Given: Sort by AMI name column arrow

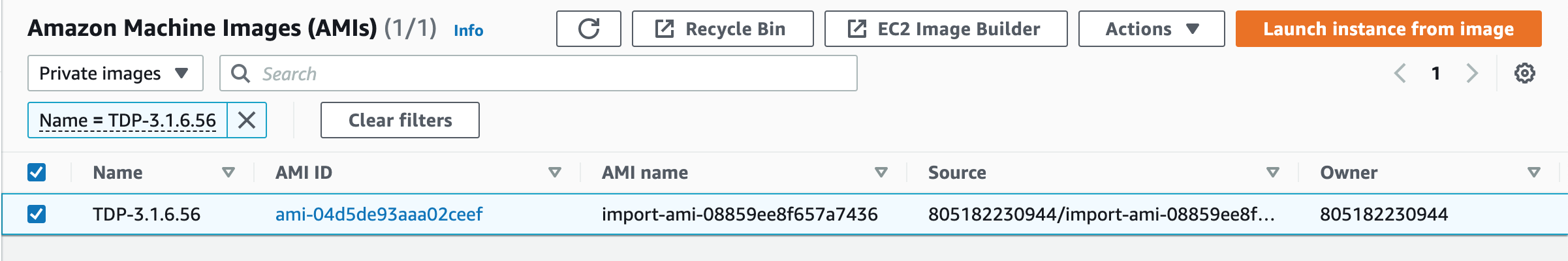Looking at the screenshot, I should (x=881, y=172).
